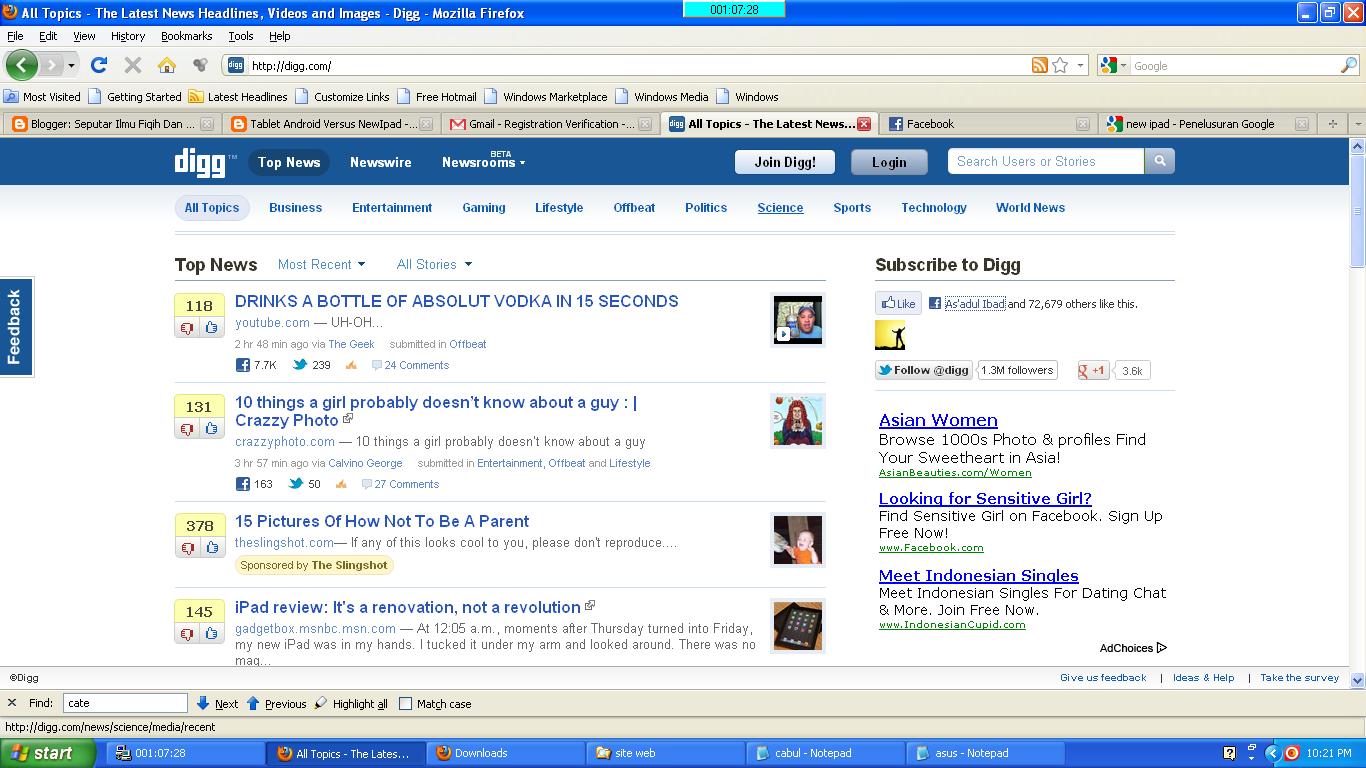
Task: Open the Most Recent dropdown
Action: [322, 264]
